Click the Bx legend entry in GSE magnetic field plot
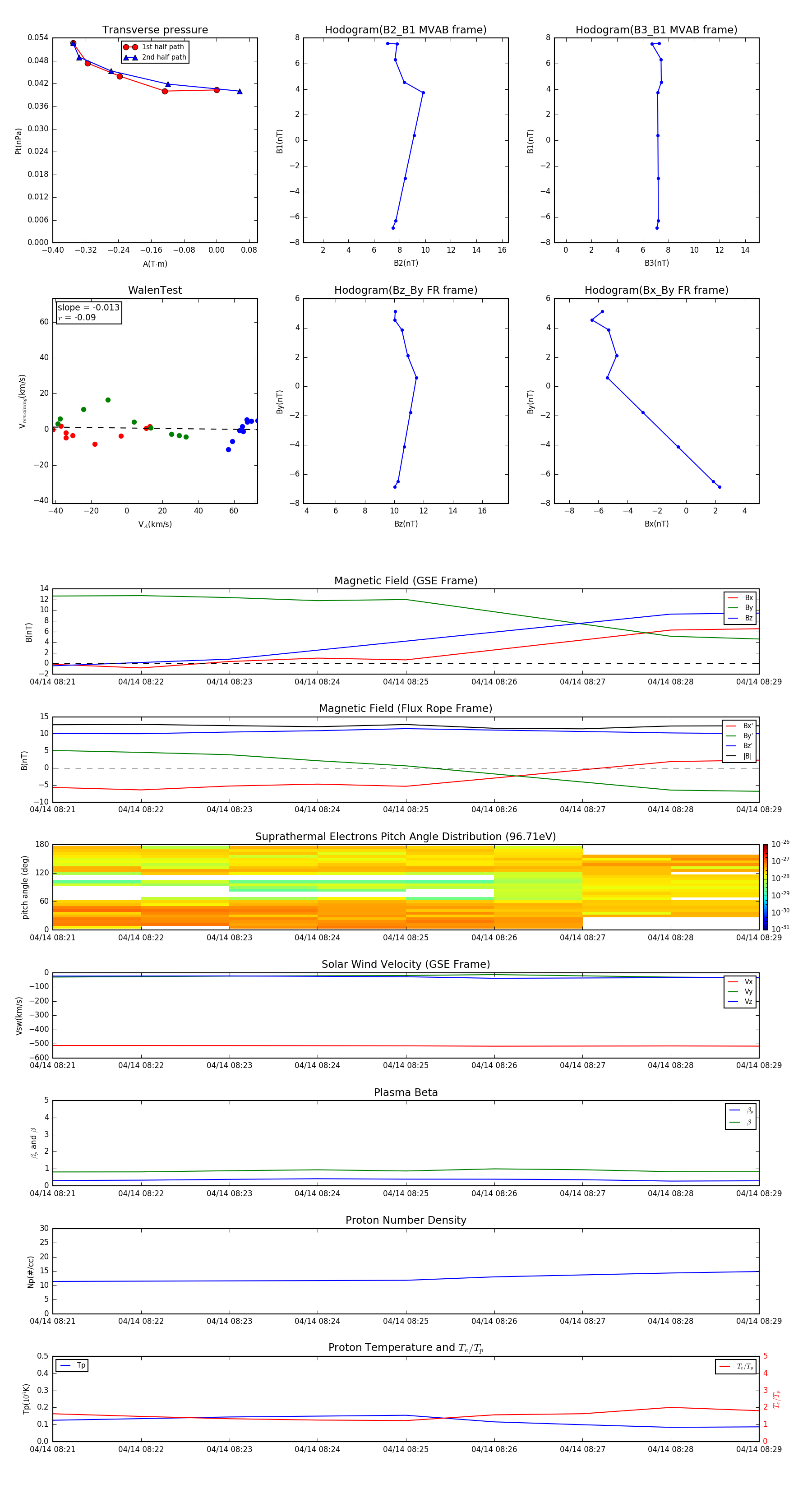The image size is (812, 1489). 740,598
